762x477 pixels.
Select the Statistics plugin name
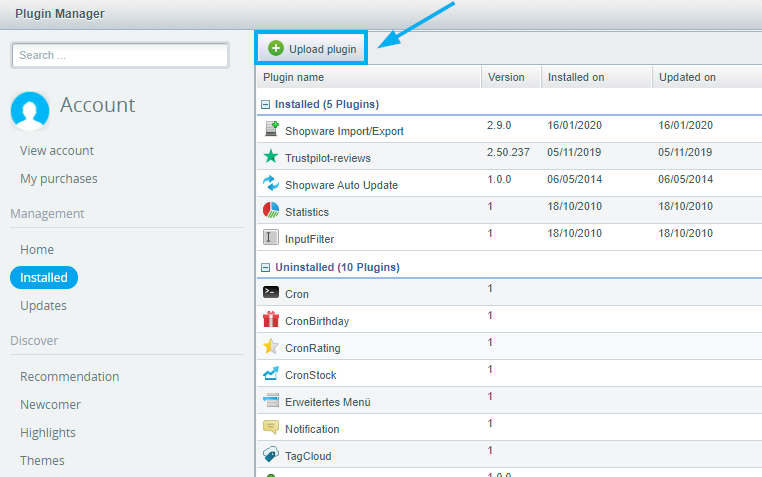click(x=307, y=212)
